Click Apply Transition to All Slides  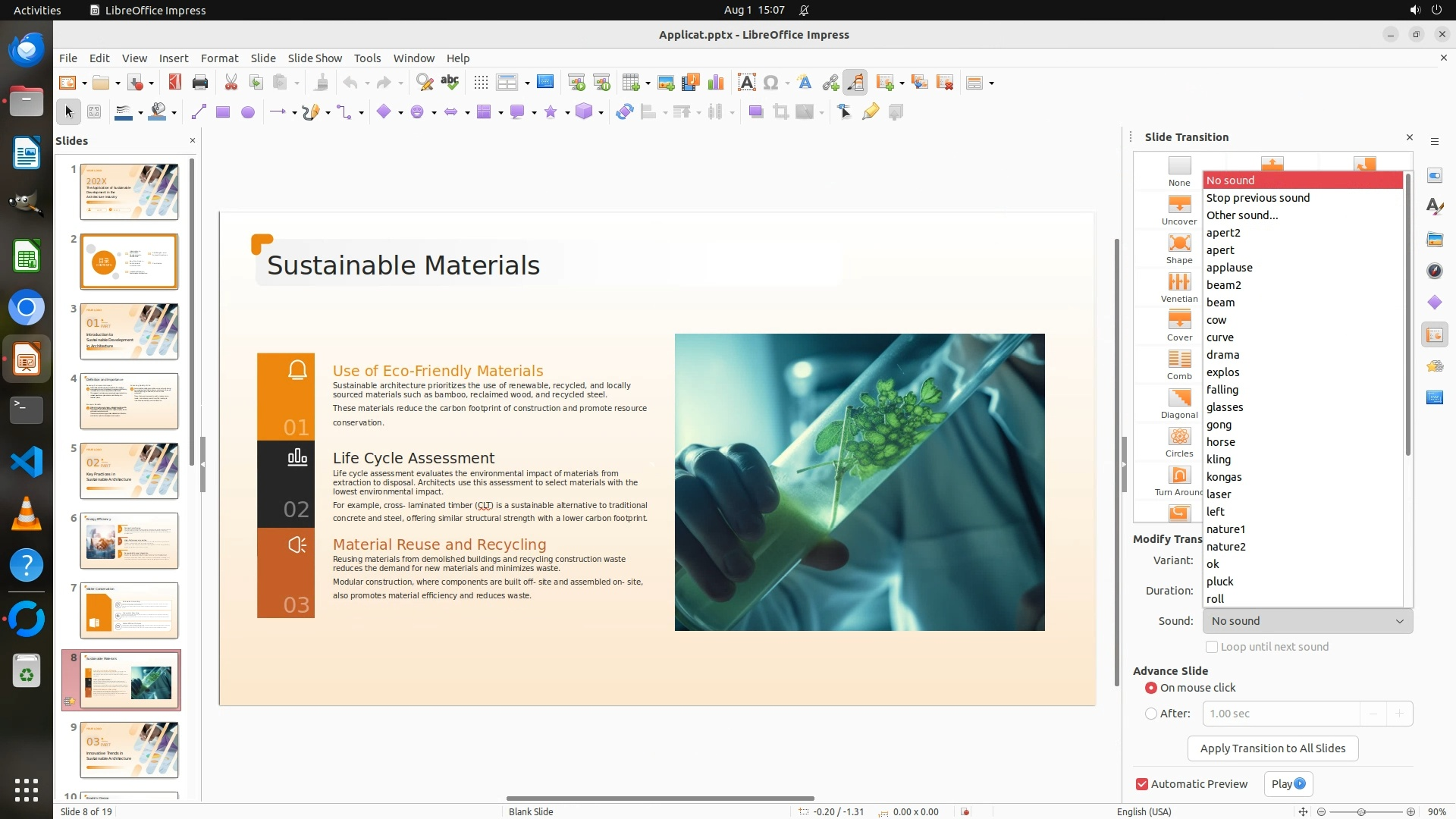tap(1272, 748)
